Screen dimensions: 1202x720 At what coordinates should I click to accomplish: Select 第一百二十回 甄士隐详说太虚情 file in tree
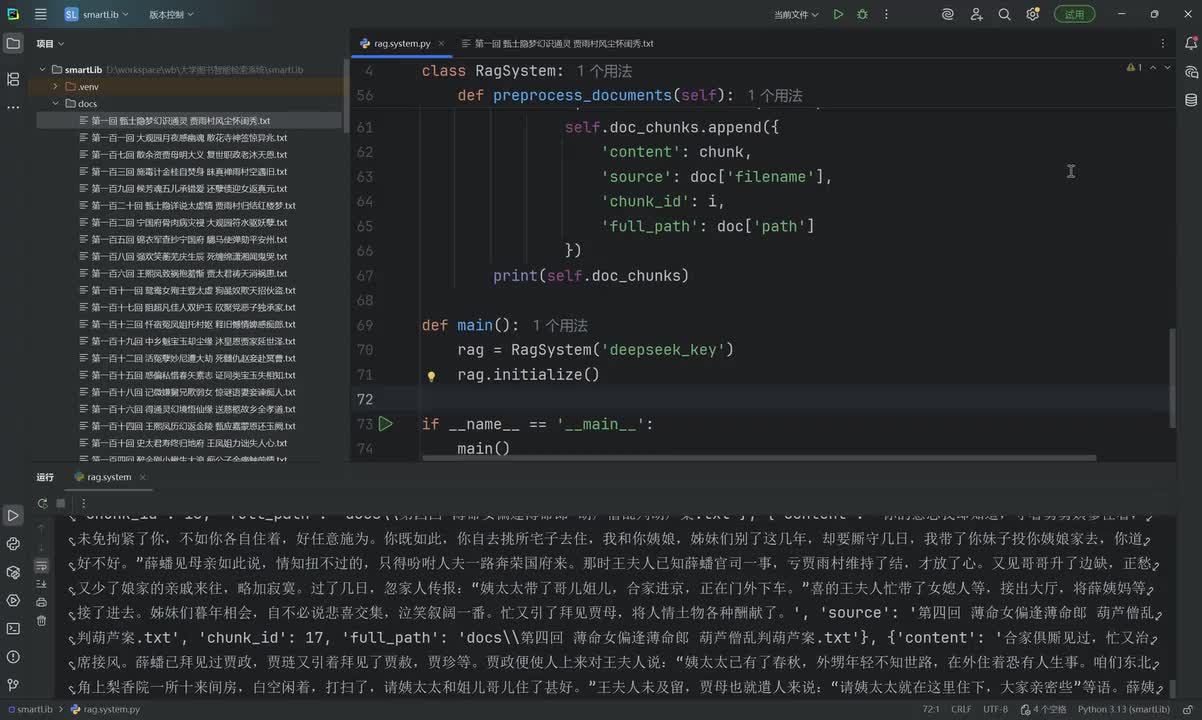tap(193, 206)
